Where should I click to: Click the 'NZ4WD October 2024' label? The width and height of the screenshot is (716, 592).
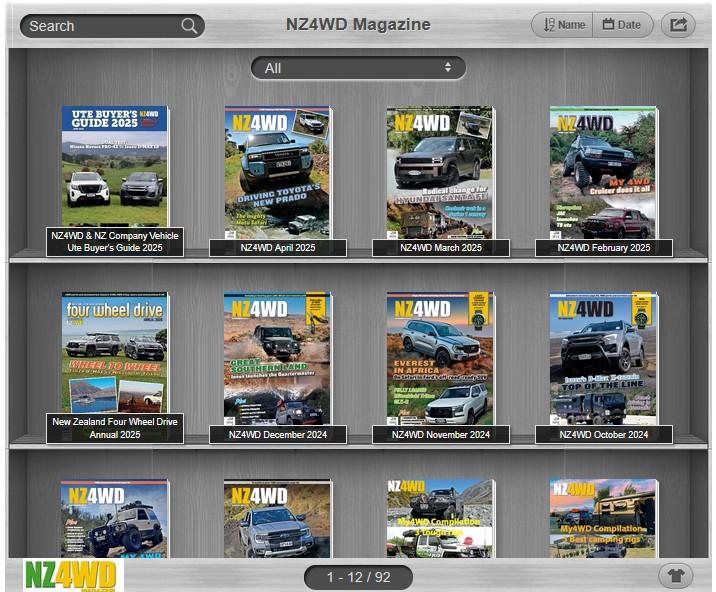pos(604,434)
